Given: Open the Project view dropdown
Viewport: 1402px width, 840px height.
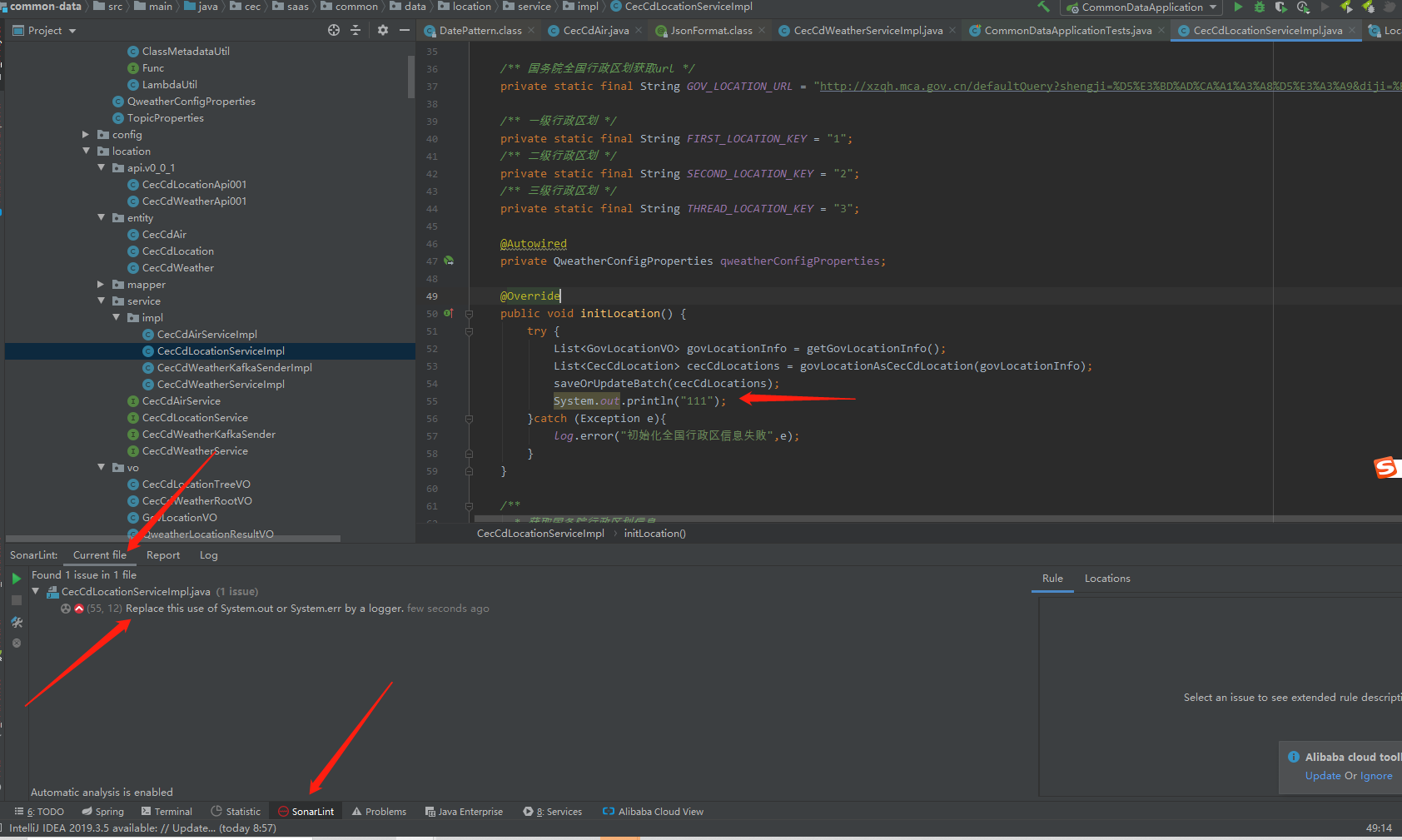Looking at the screenshot, I should [45, 30].
